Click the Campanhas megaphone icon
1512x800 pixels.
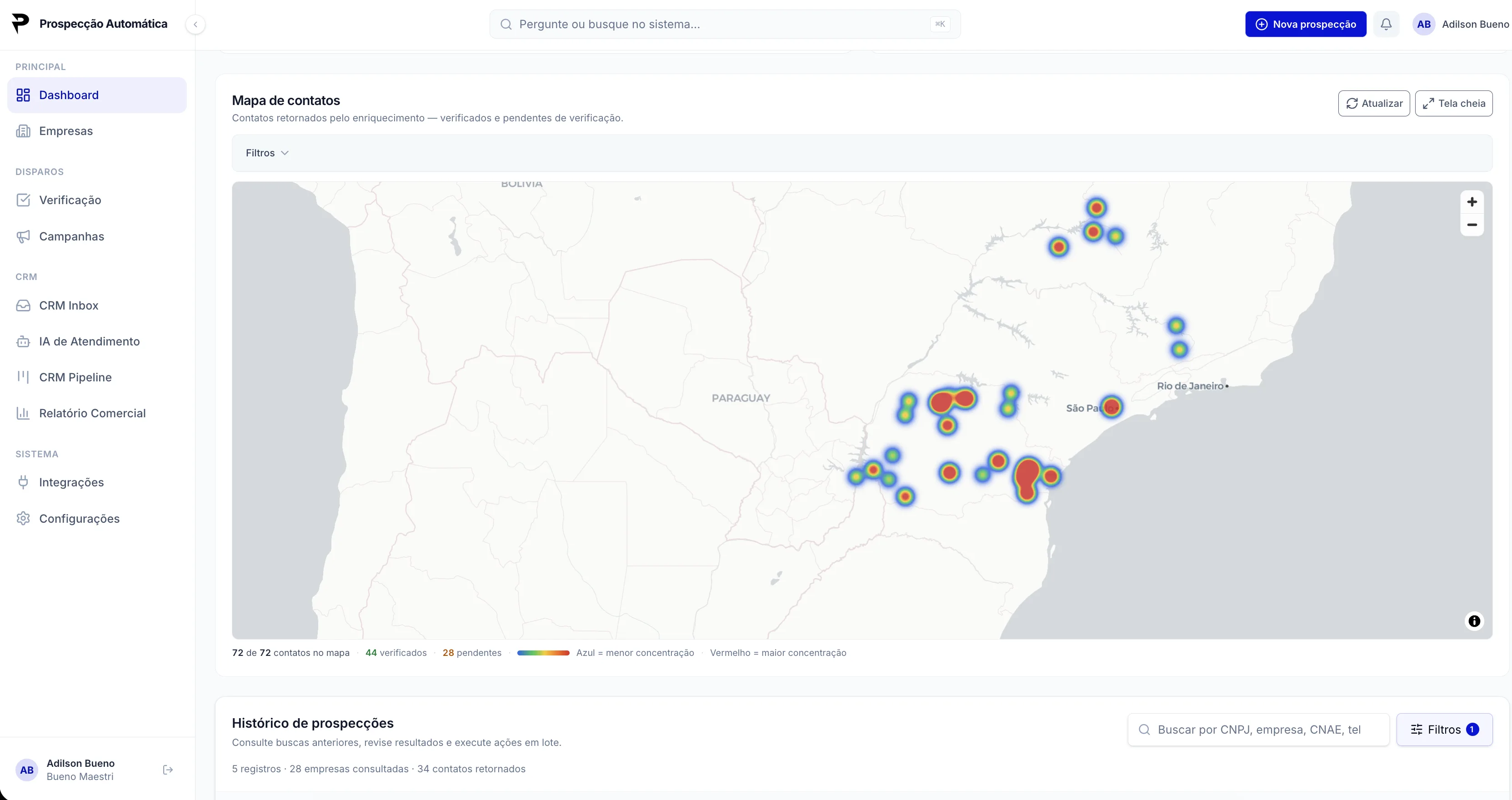pyautogui.click(x=23, y=236)
